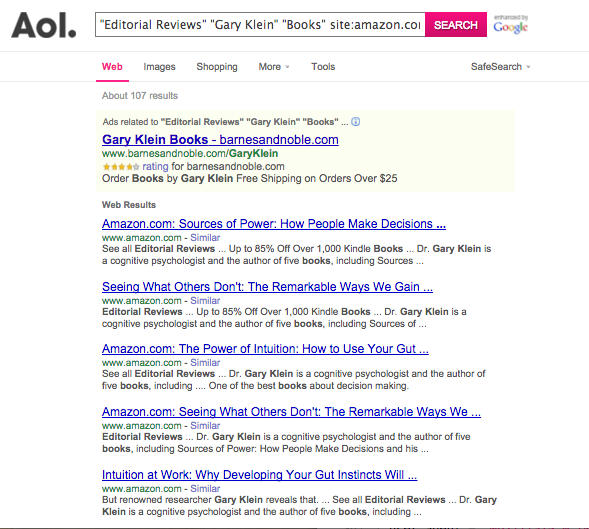Click snippet 'But renowned researcher Gary Klein reveals that'
The image size is (589, 529).
(x=210, y=500)
